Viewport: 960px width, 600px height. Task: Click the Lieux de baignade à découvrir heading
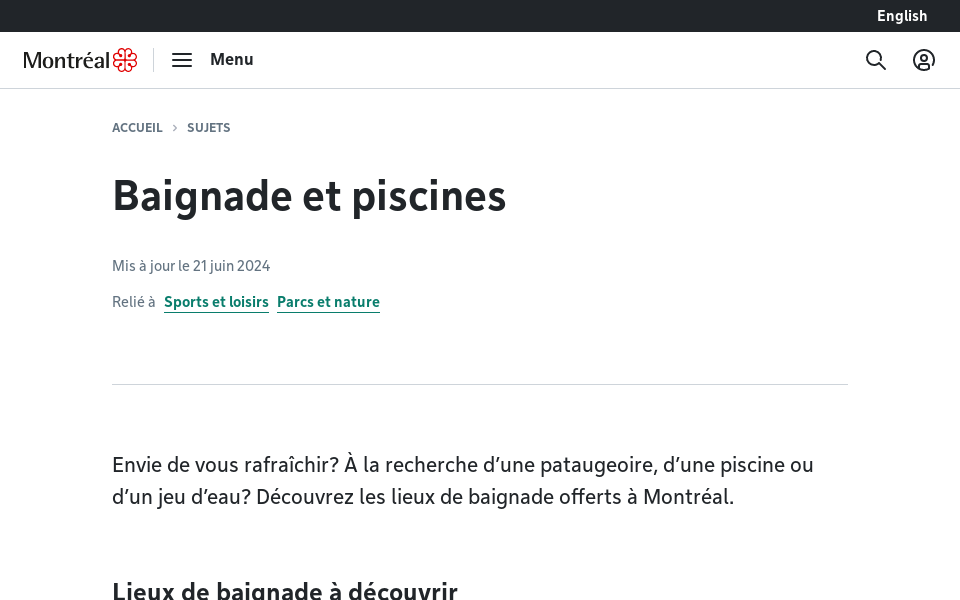click(x=285, y=590)
